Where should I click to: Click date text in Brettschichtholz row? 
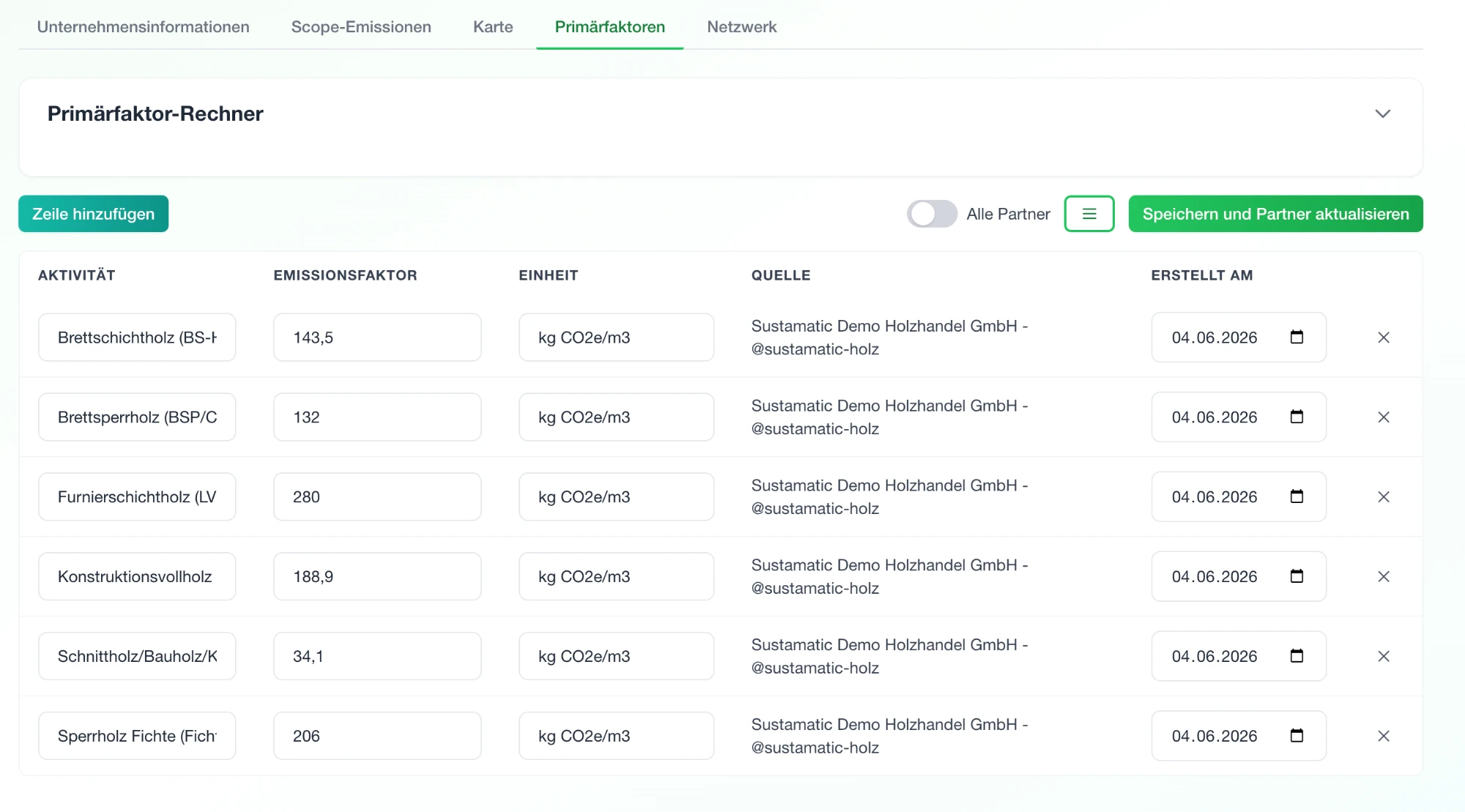(x=1214, y=338)
